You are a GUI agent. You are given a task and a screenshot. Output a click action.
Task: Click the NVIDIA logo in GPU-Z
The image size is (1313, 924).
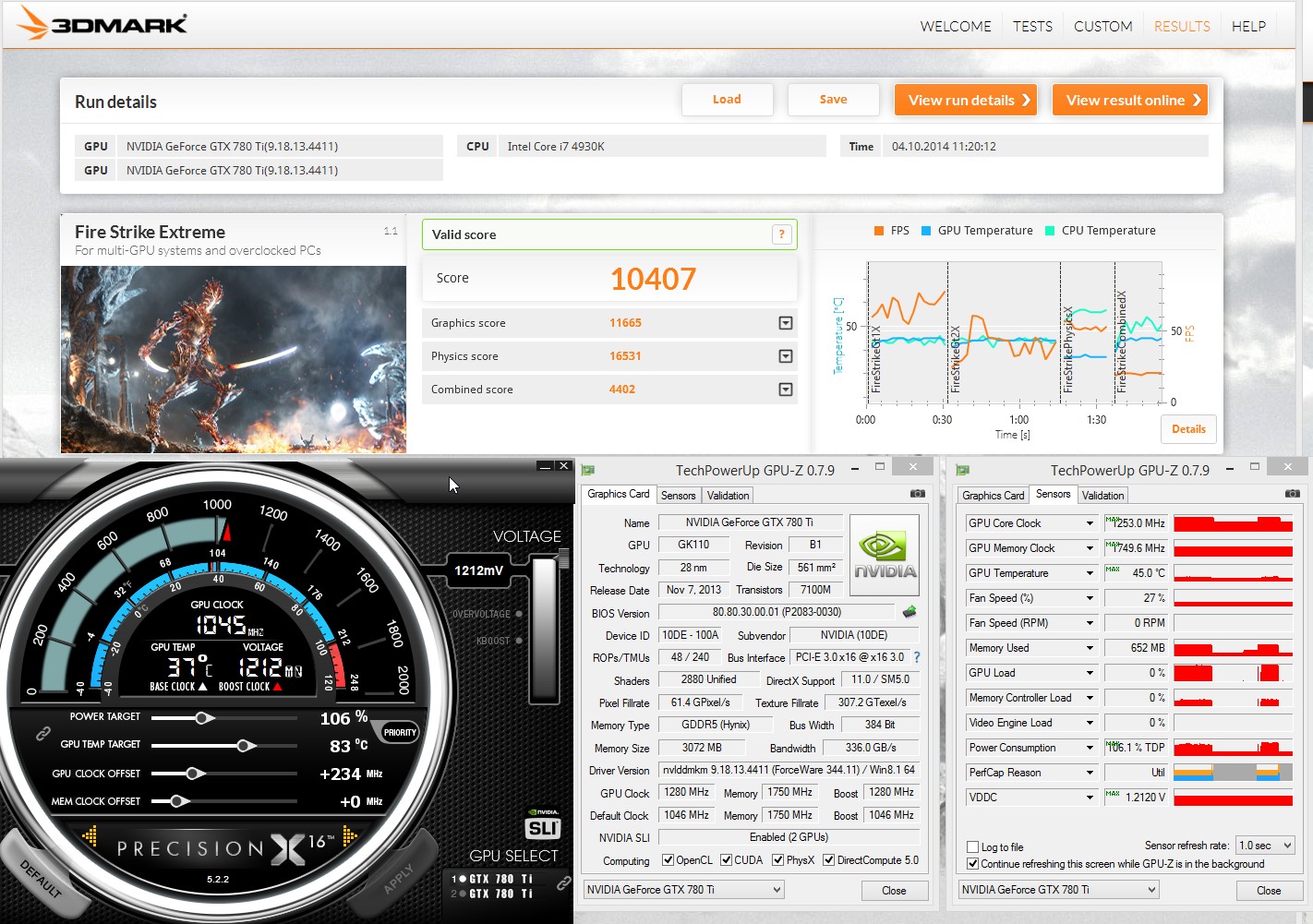point(885,555)
